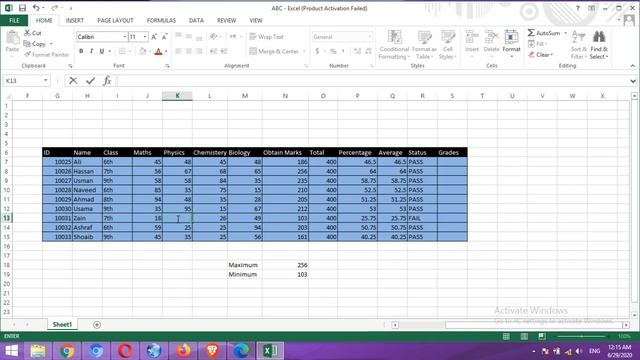Switch to Page Break Preview icon
The height and width of the screenshot is (360, 640).
542,336
